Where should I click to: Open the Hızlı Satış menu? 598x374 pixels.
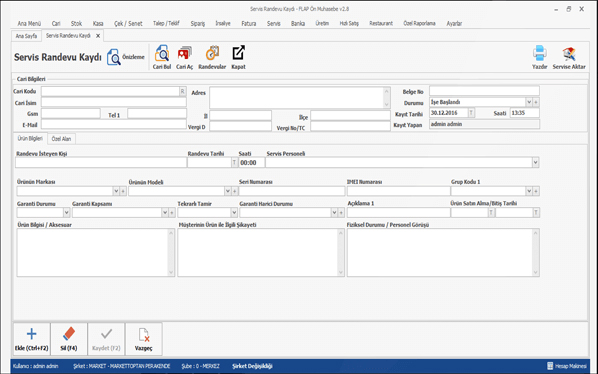[349, 23]
